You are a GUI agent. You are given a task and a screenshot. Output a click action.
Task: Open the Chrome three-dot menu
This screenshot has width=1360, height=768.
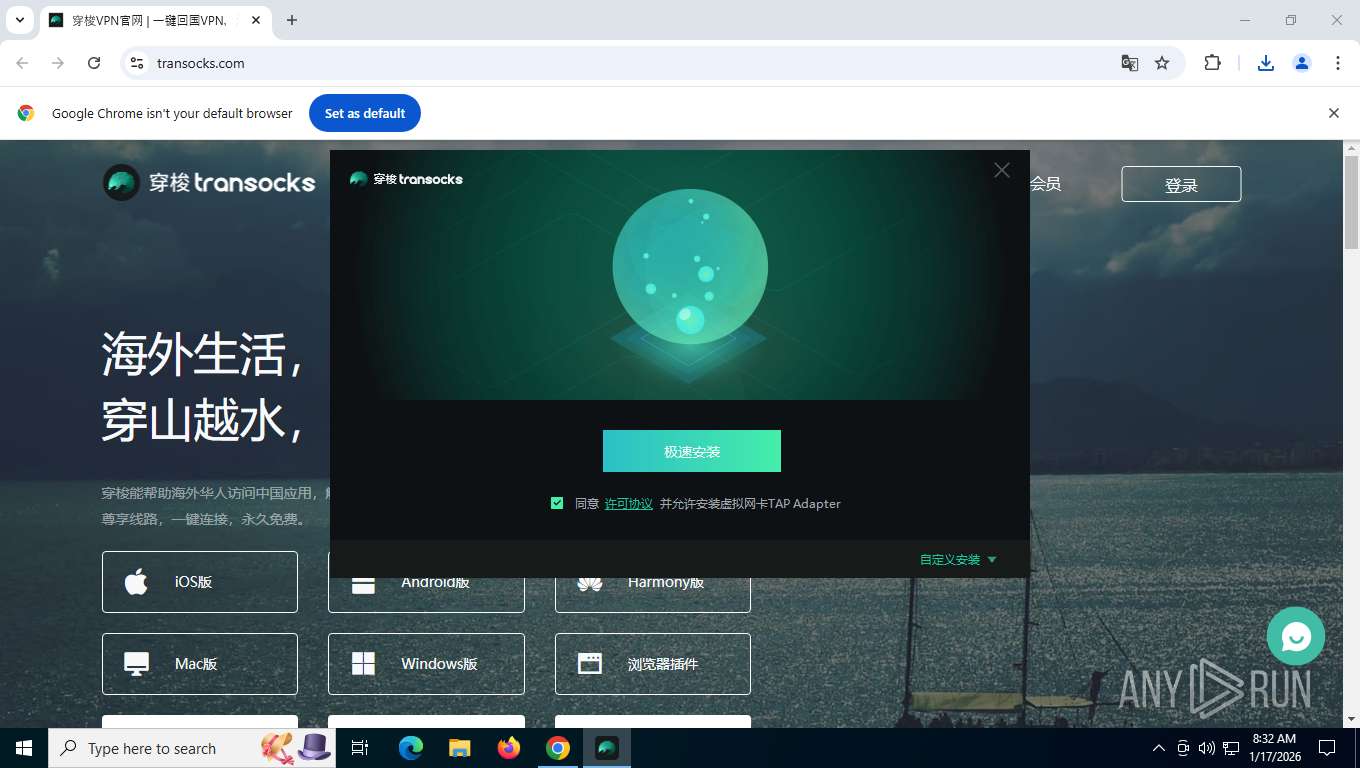coord(1338,63)
